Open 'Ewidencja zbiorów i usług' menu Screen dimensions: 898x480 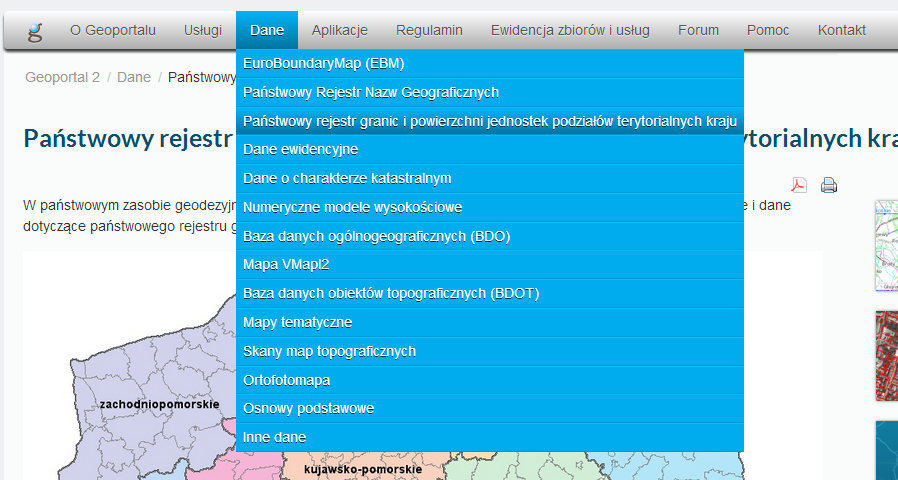[570, 30]
